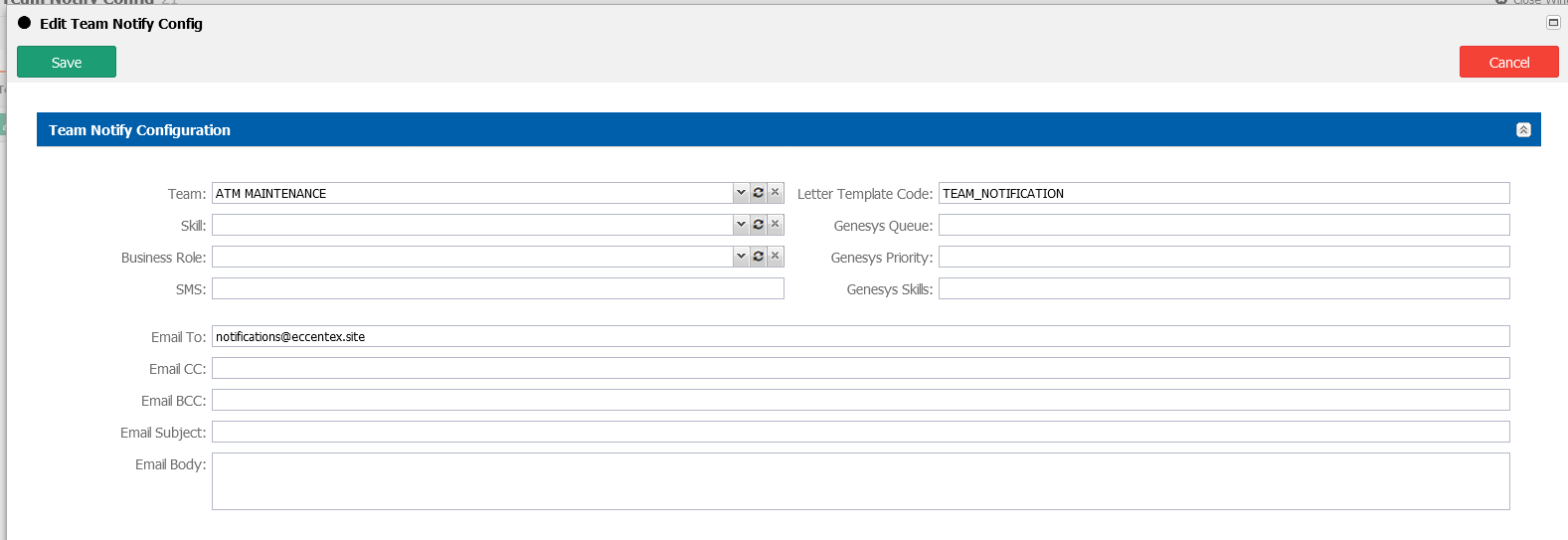Refresh the Business Role field options
Image resolution: width=1568 pixels, height=540 pixels.
pos(758,257)
